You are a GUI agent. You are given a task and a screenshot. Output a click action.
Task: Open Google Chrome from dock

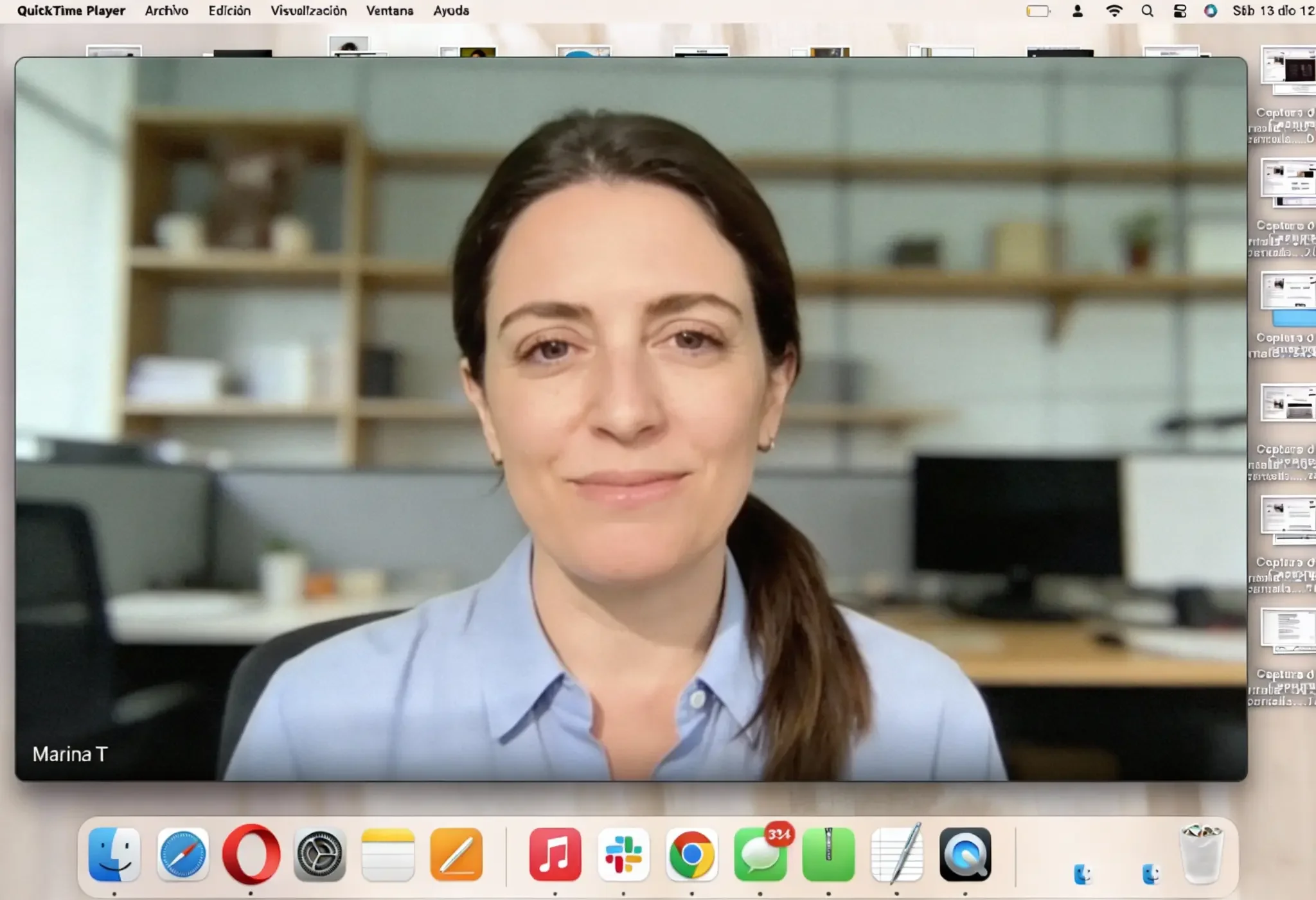[691, 855]
